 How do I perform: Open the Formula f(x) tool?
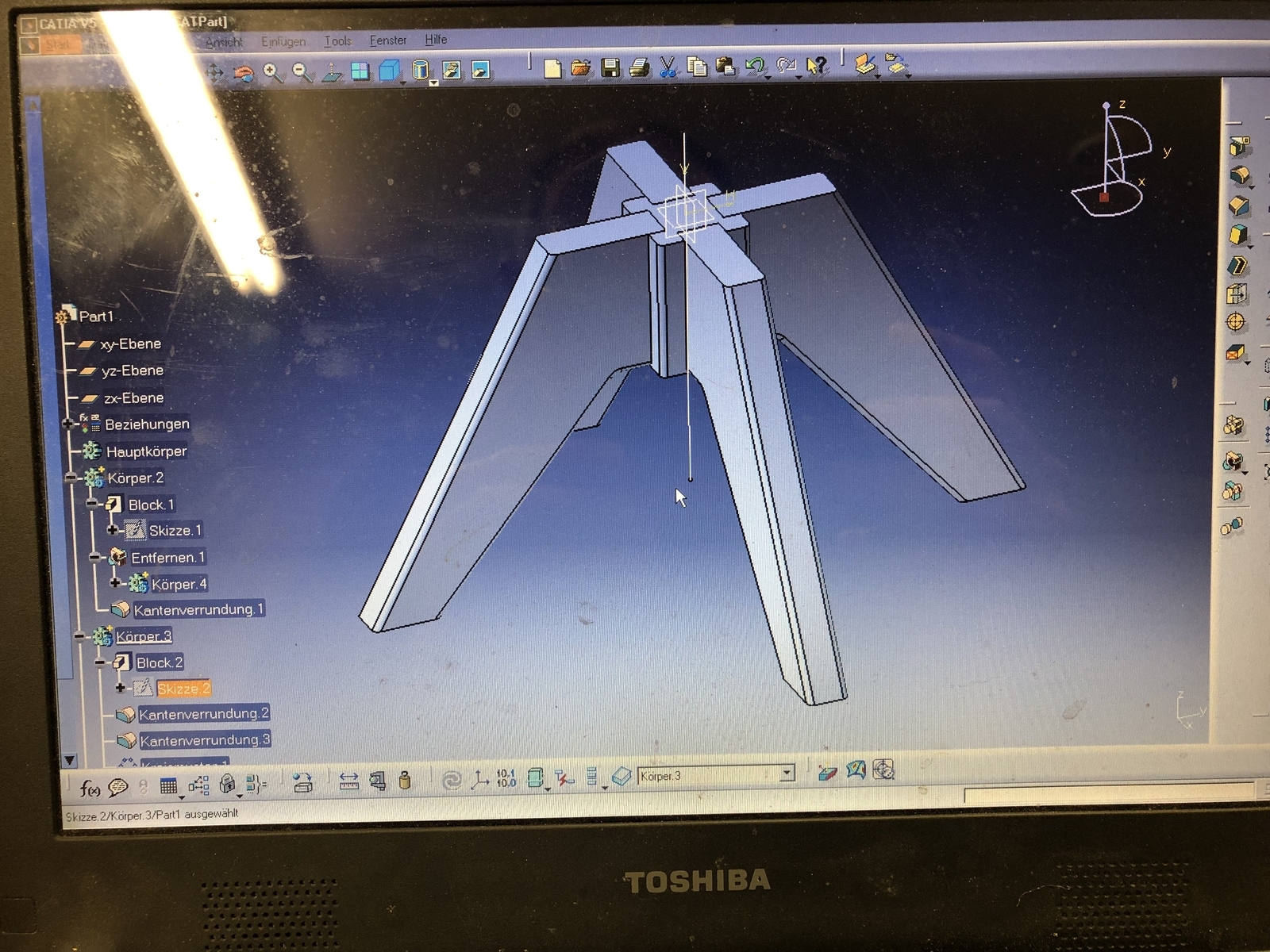(90, 787)
